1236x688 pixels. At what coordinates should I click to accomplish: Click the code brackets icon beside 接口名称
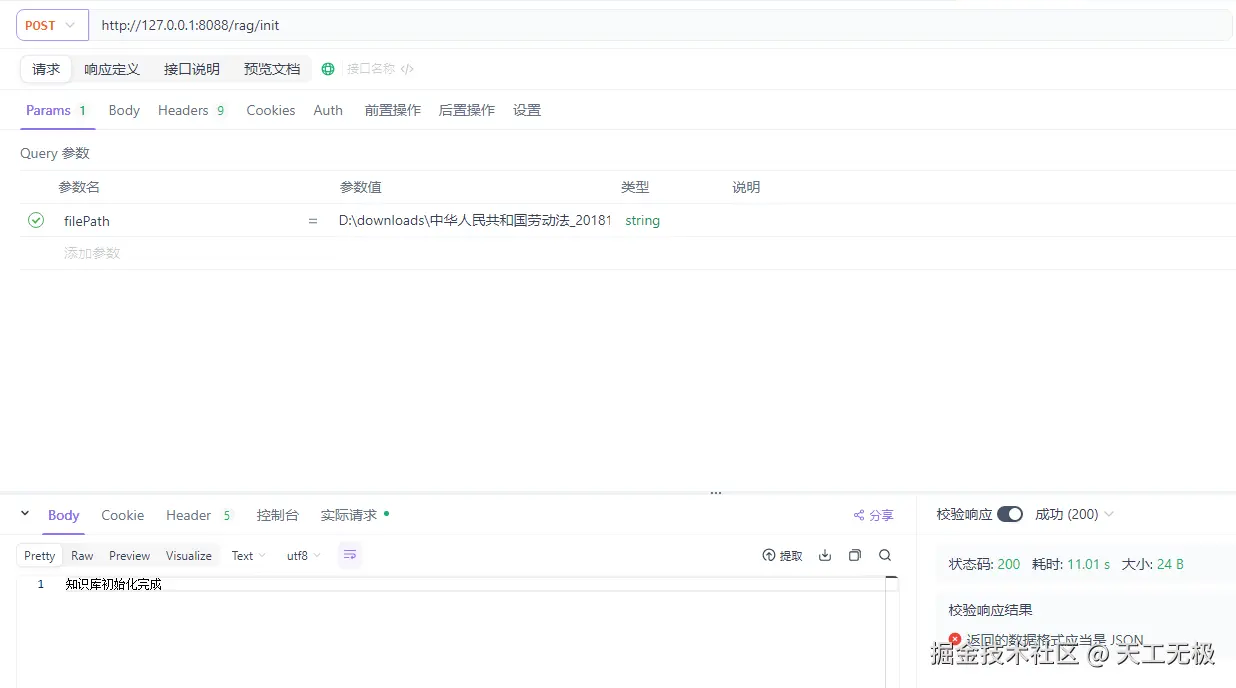(x=407, y=69)
